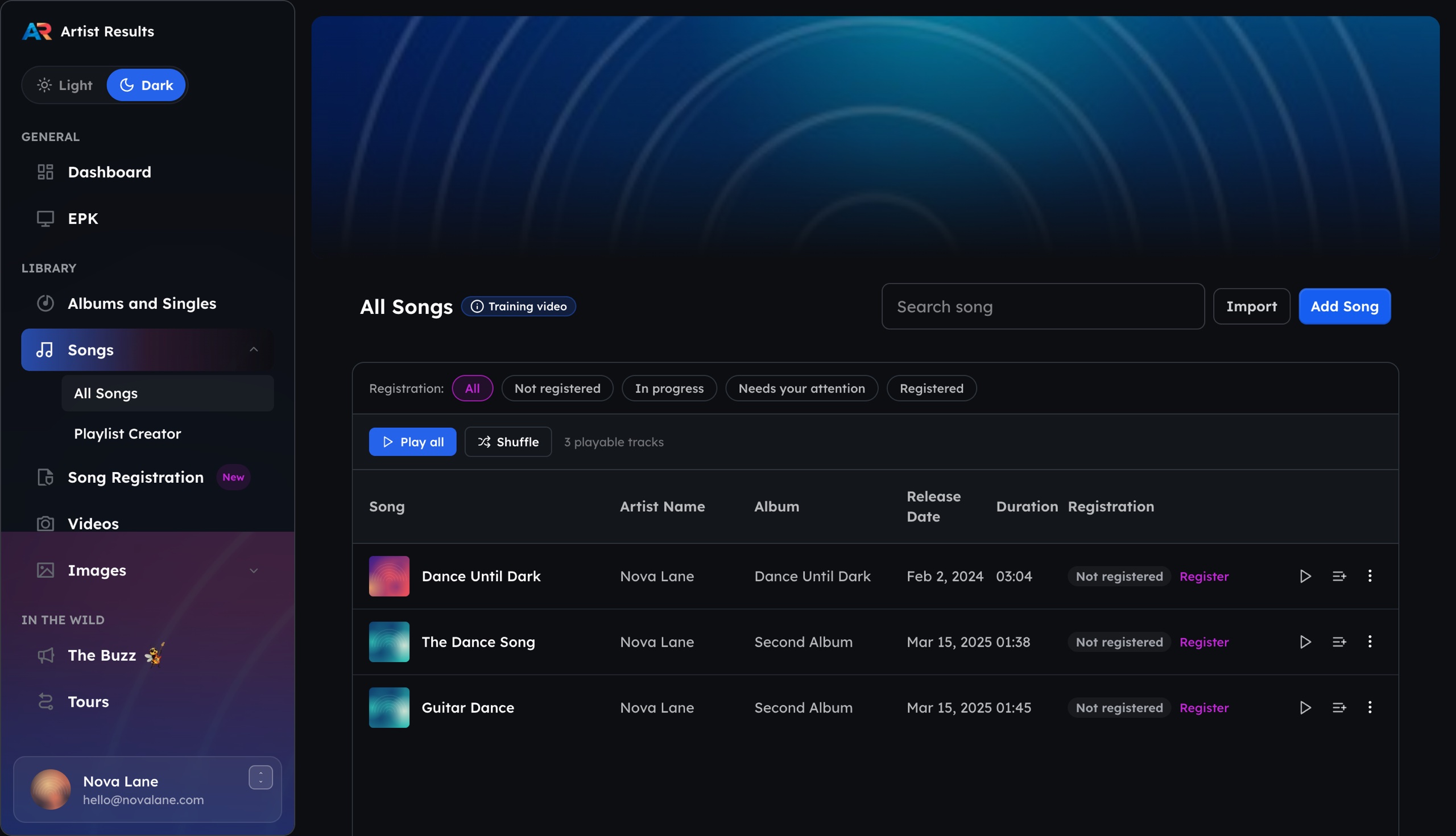Focus the Search song field
This screenshot has height=836, width=1456.
tap(1043, 306)
